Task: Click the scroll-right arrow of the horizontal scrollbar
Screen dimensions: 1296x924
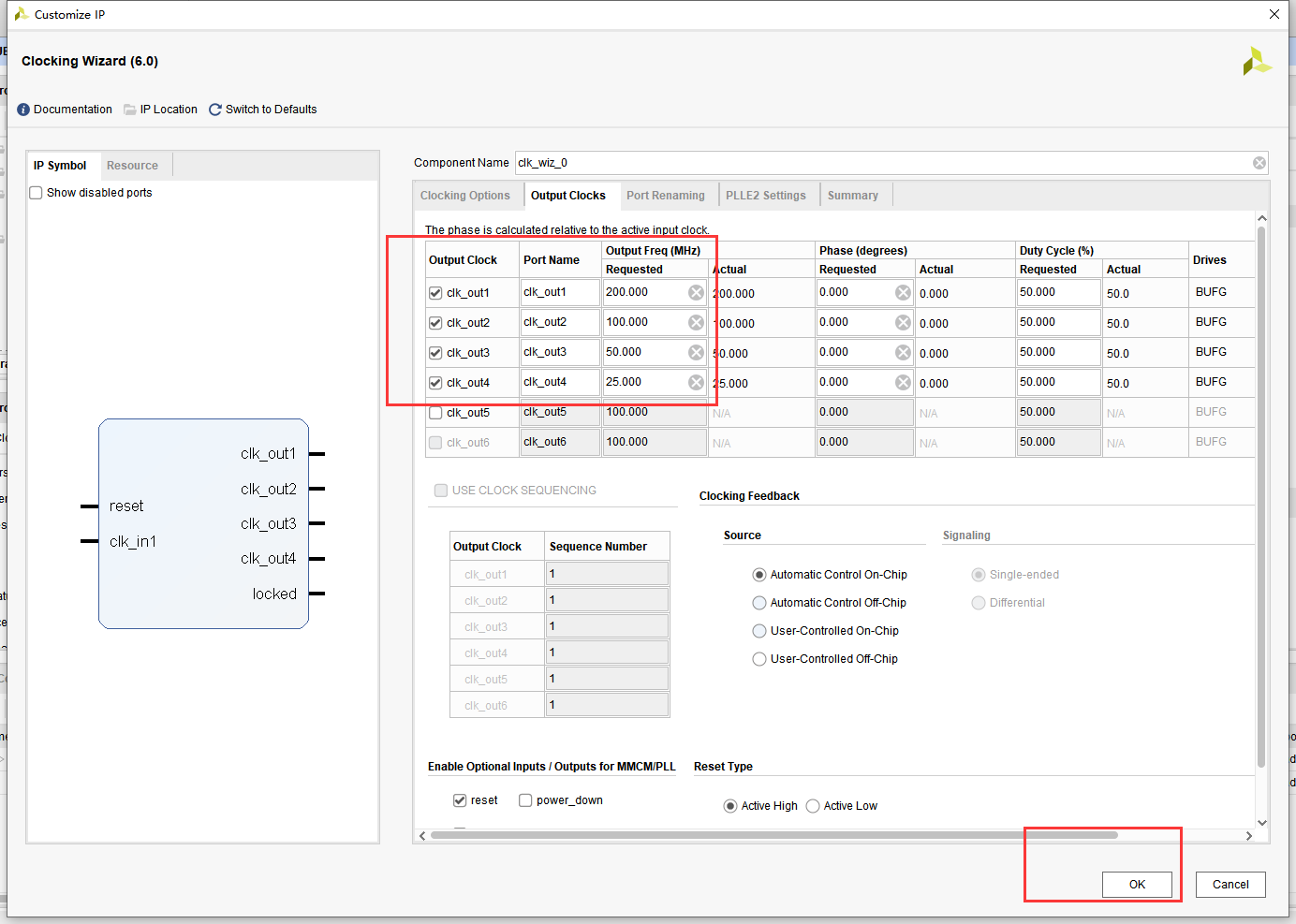Action: 1248,835
